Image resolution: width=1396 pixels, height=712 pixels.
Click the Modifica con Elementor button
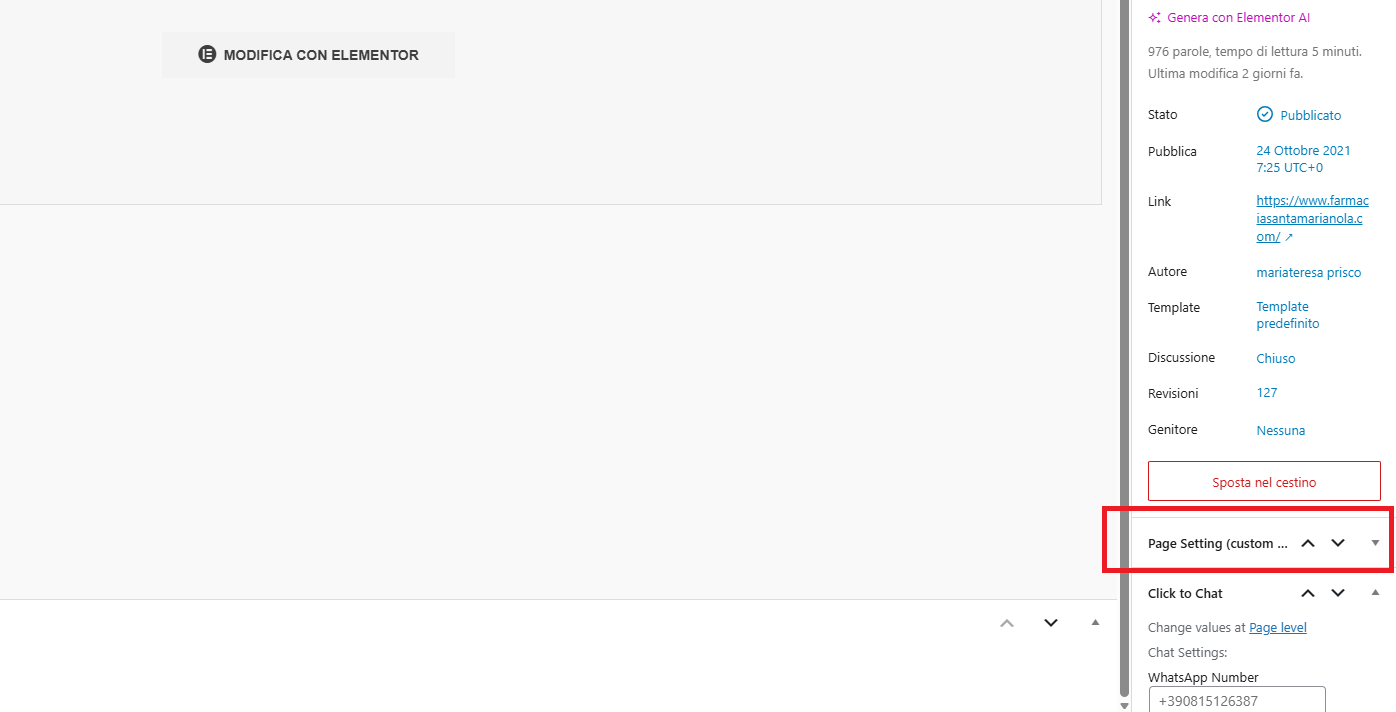308,55
